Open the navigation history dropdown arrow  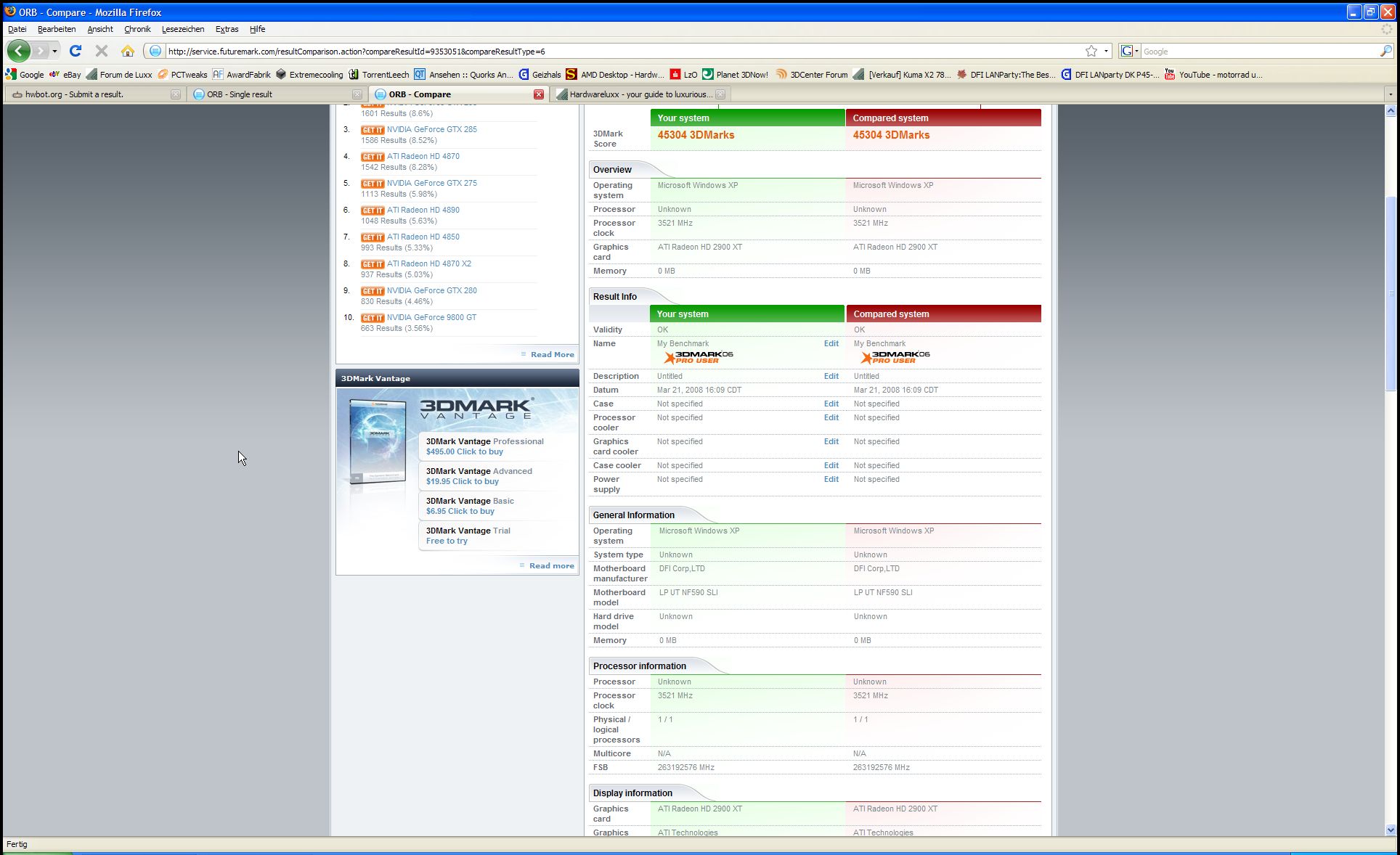pyautogui.click(x=54, y=52)
